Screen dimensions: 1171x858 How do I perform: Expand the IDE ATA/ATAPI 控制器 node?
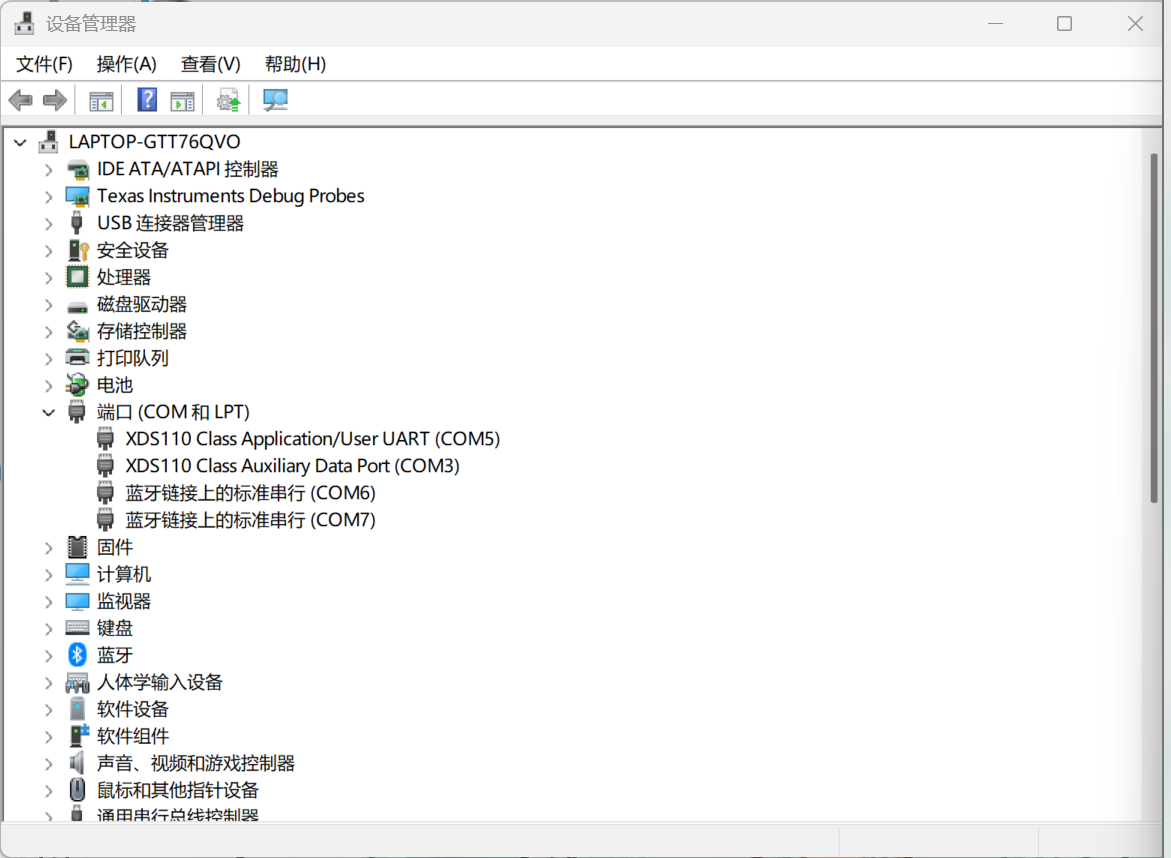tap(49, 170)
